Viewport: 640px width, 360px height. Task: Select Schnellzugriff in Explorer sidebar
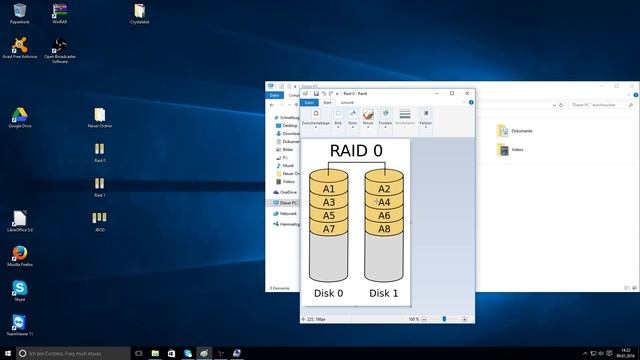287,118
